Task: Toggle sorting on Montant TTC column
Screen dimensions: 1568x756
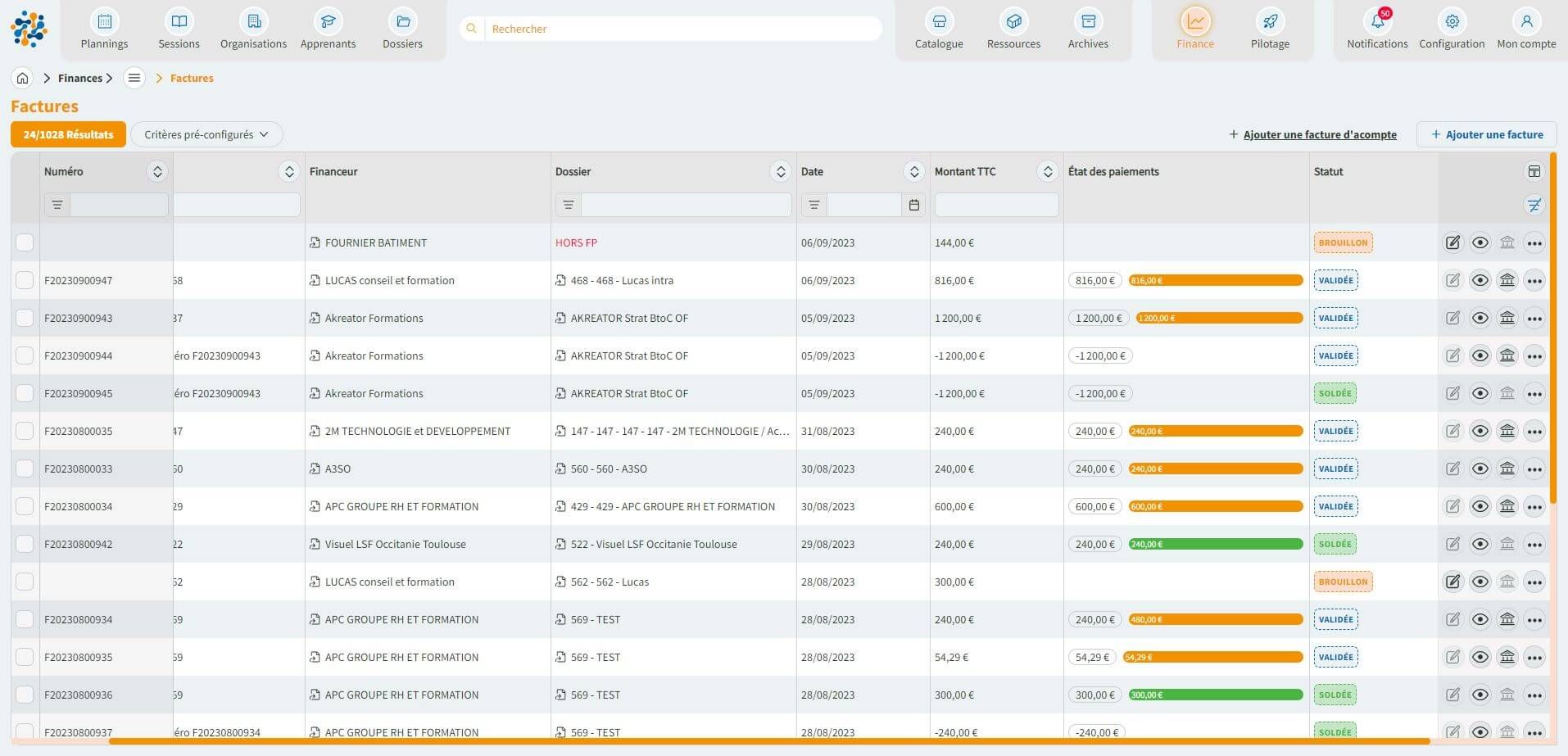Action: pos(1047,171)
